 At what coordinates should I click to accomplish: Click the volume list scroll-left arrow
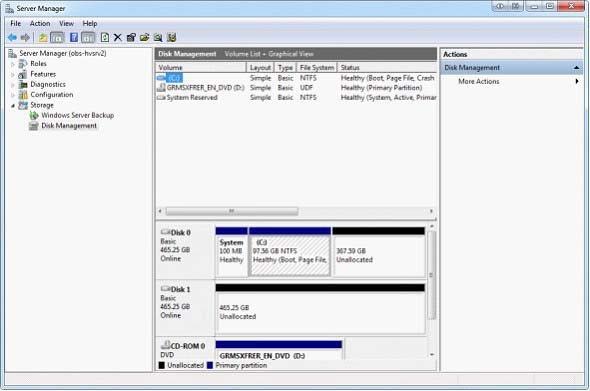160,211
